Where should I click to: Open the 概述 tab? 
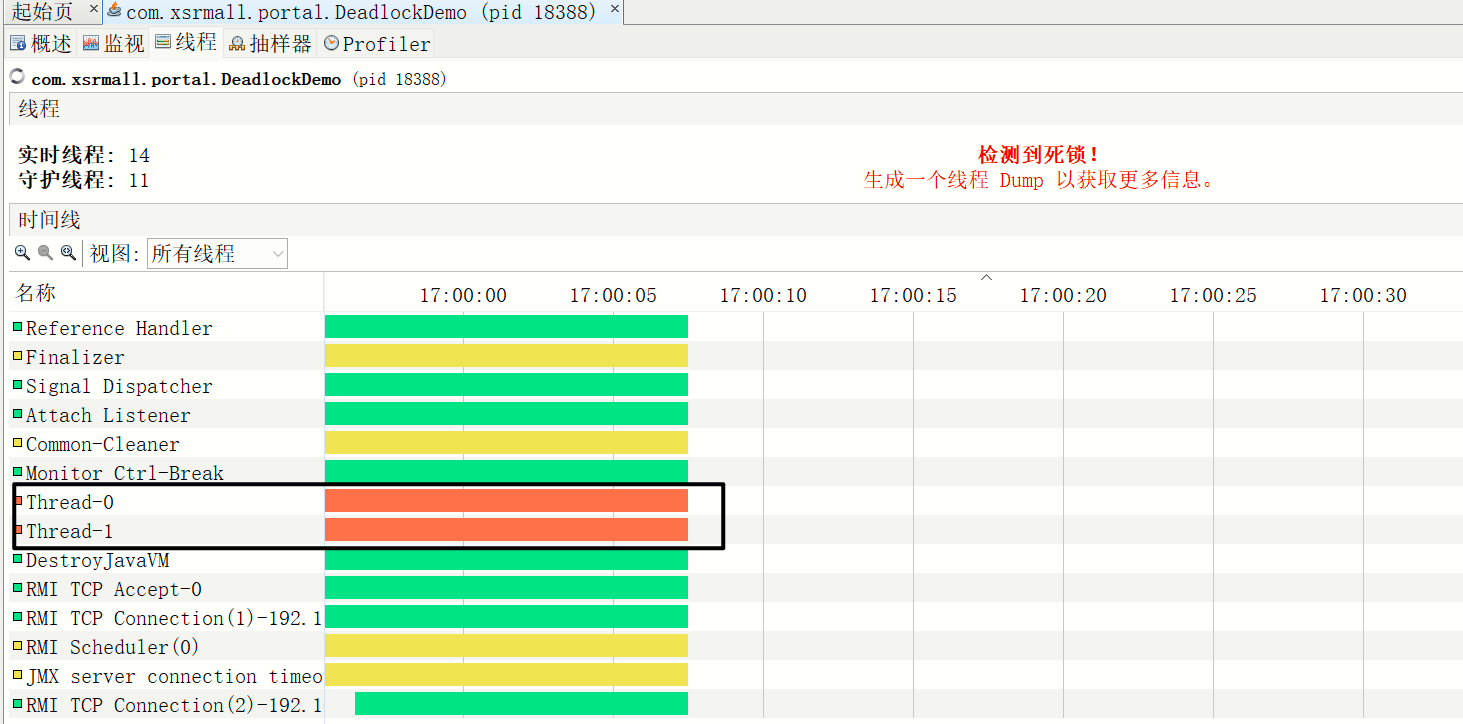(41, 44)
